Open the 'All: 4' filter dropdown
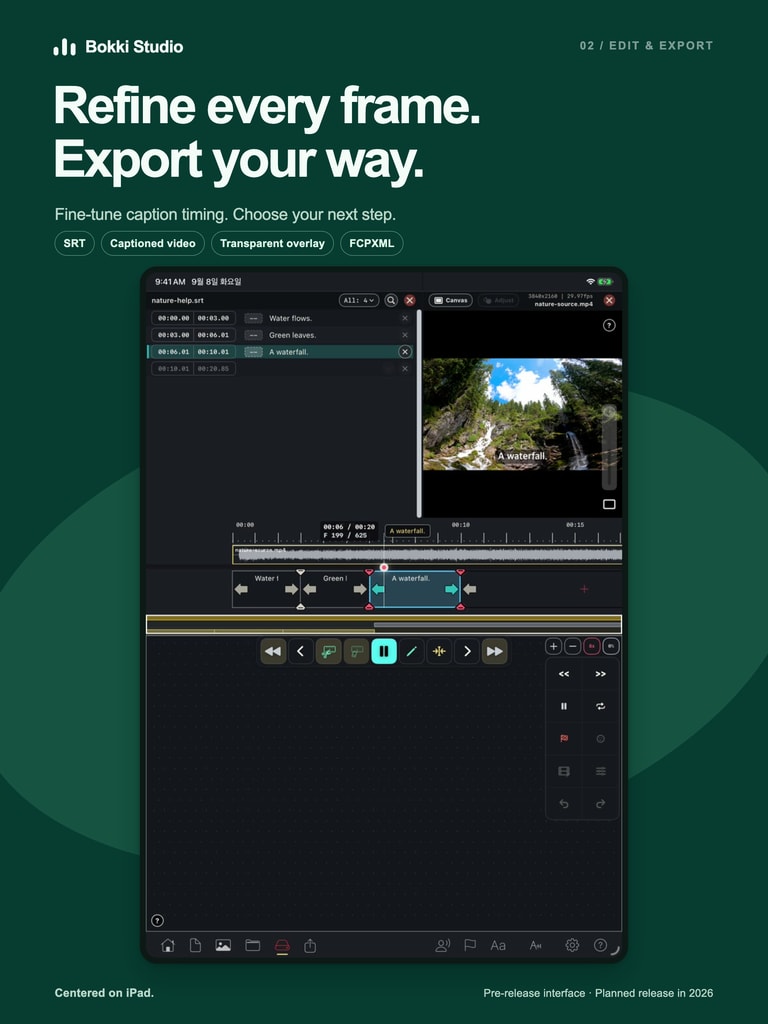Image resolution: width=768 pixels, height=1024 pixels. click(x=359, y=300)
